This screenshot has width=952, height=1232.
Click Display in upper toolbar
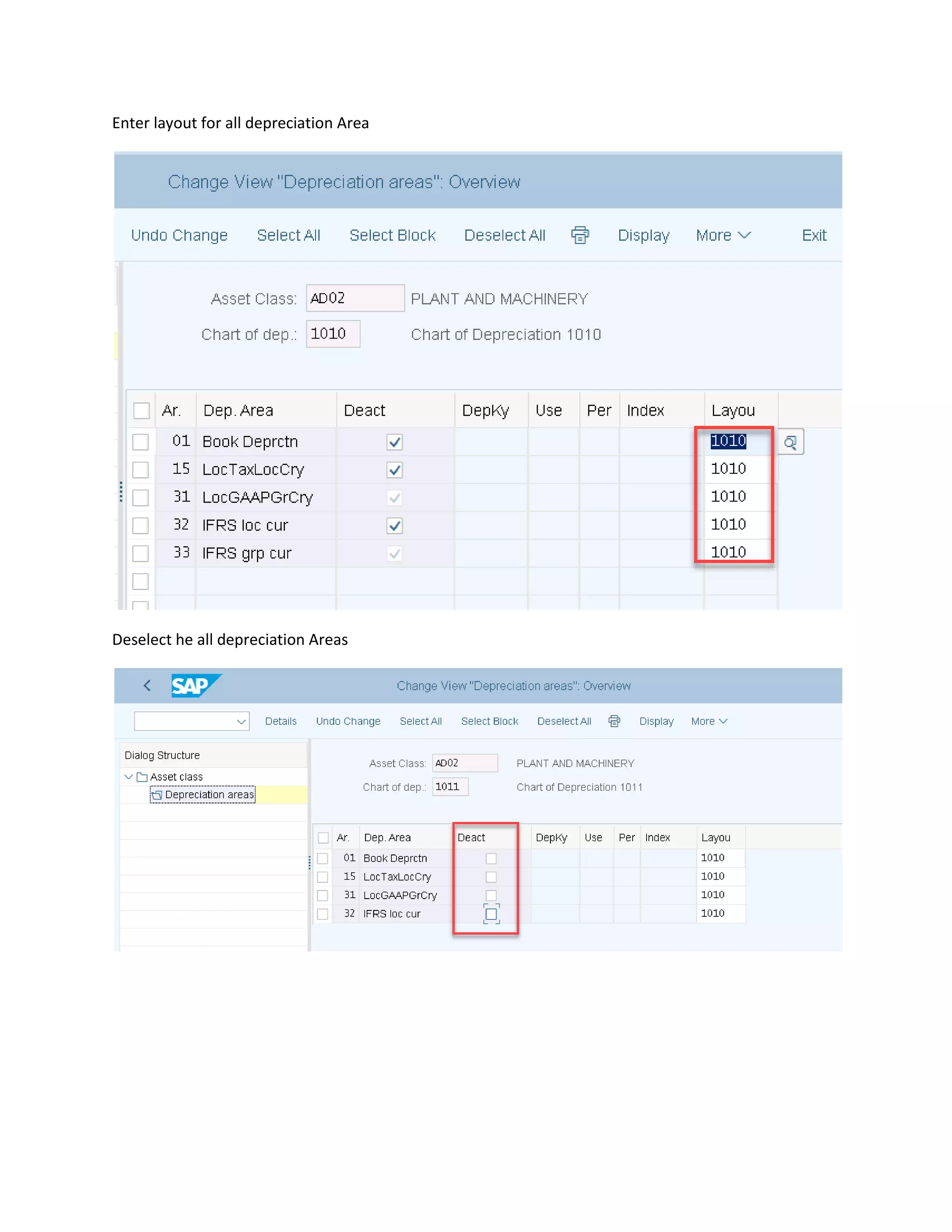643,235
